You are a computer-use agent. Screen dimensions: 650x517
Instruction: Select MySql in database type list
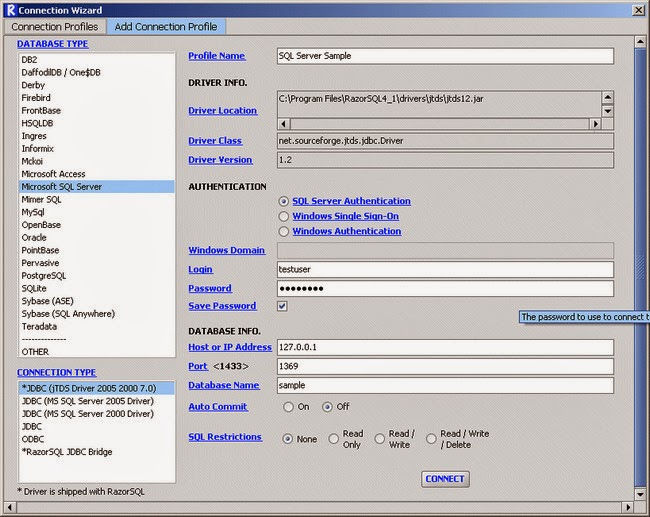[x=97, y=213]
